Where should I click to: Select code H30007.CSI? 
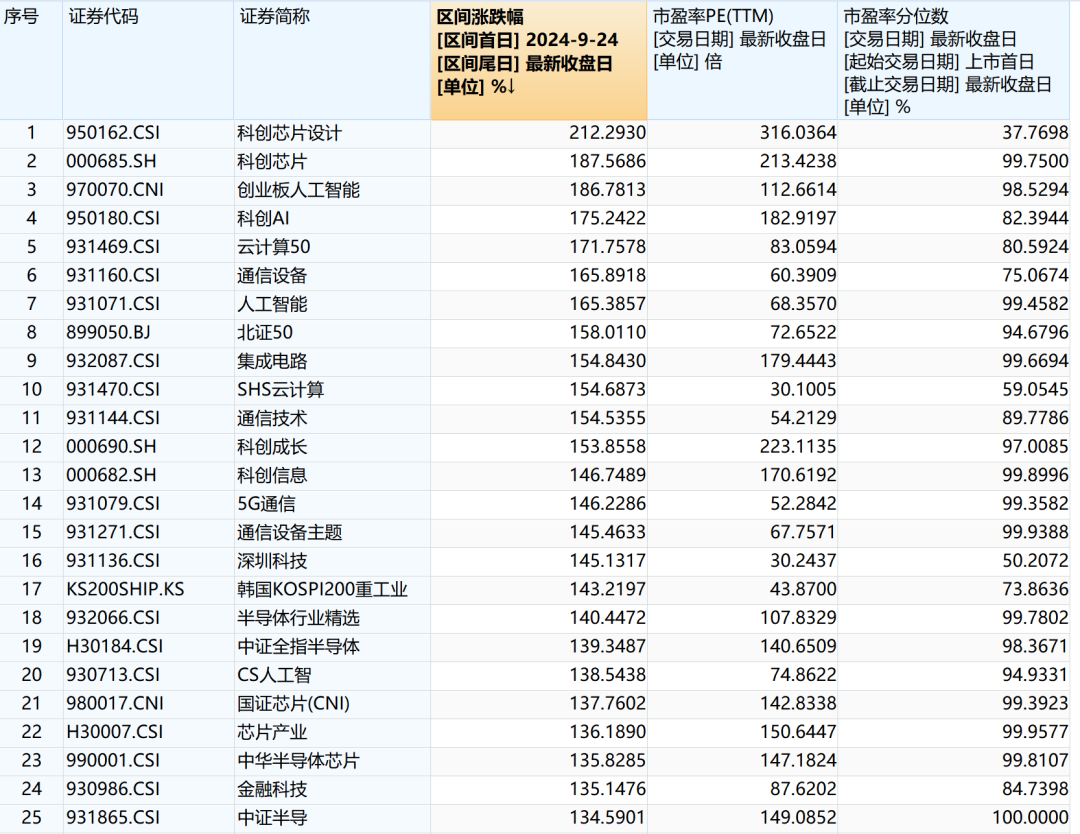pyautogui.click(x=114, y=732)
